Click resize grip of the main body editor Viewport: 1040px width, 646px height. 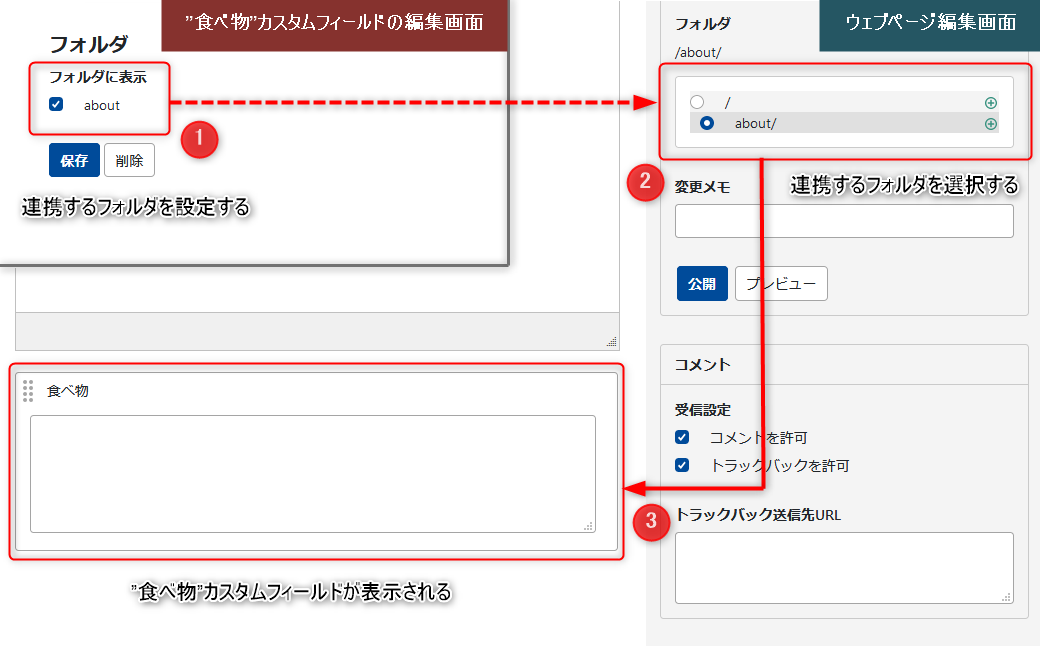coord(611,342)
